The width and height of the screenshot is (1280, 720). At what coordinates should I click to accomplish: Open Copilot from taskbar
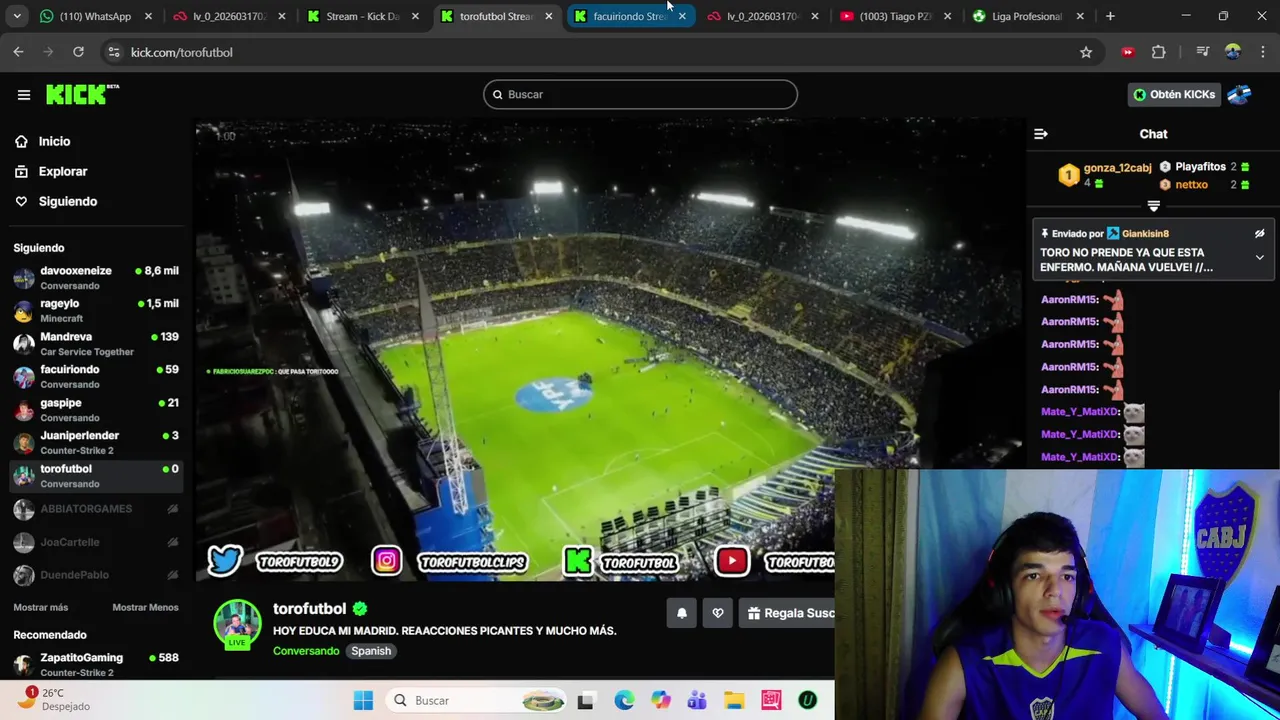tap(661, 701)
